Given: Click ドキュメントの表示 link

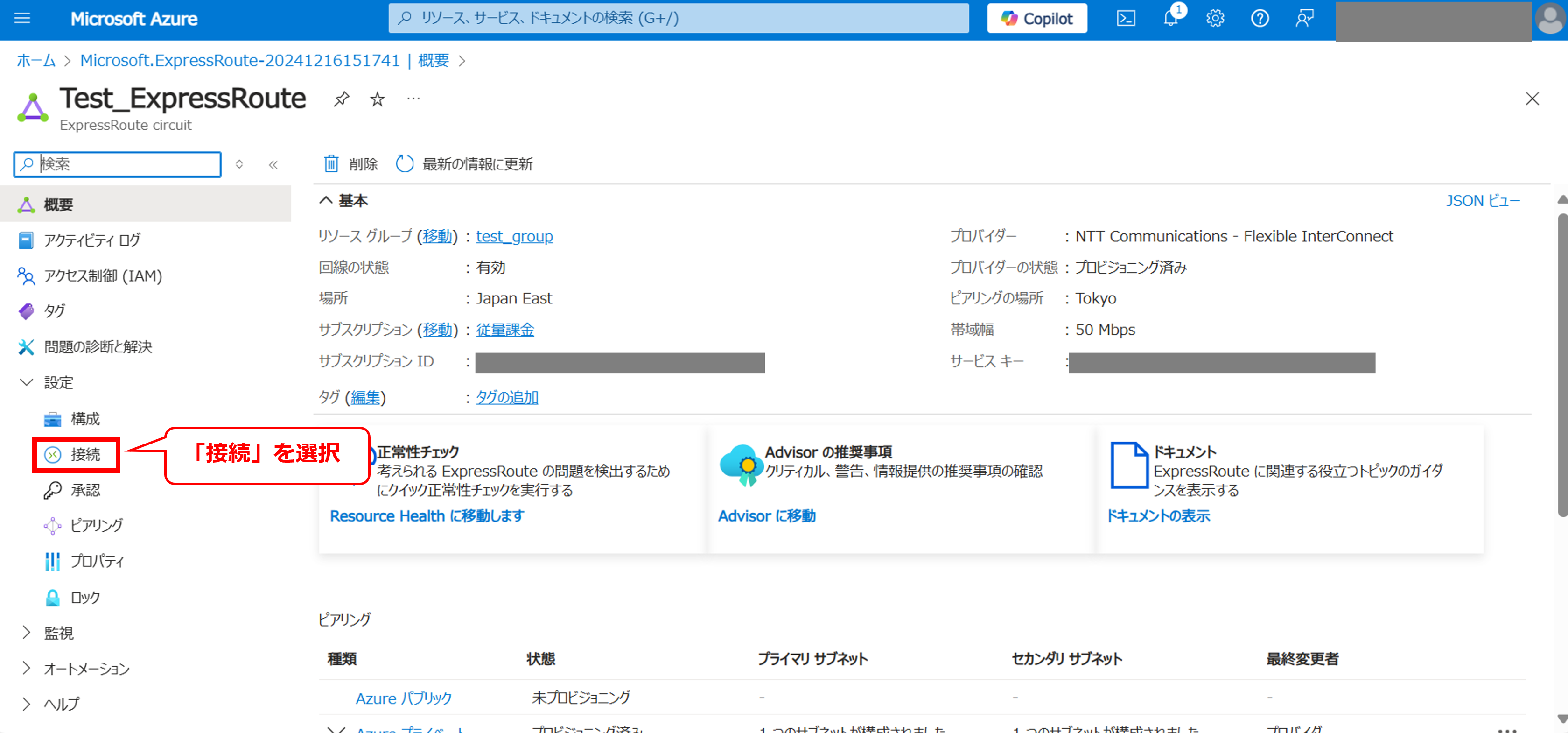Looking at the screenshot, I should point(1158,515).
